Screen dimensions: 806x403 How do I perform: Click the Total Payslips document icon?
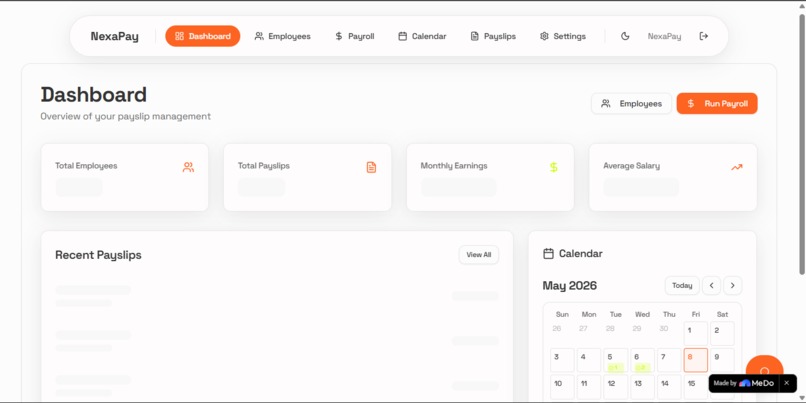point(371,167)
